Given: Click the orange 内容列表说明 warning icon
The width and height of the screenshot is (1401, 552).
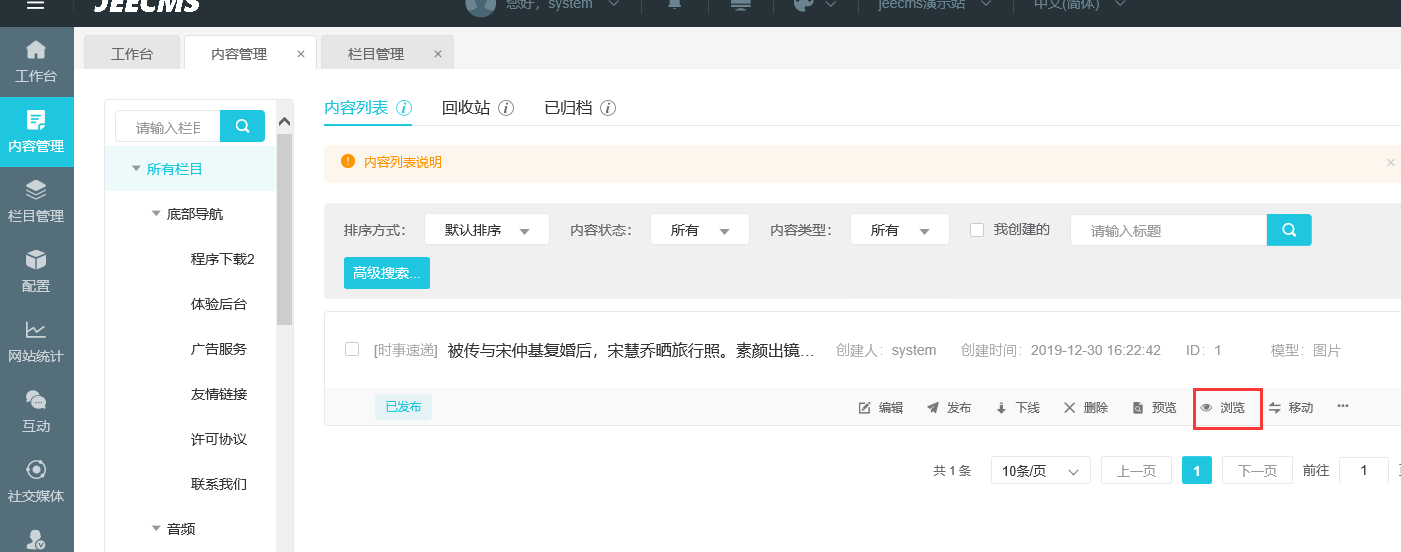Looking at the screenshot, I should (x=348, y=161).
